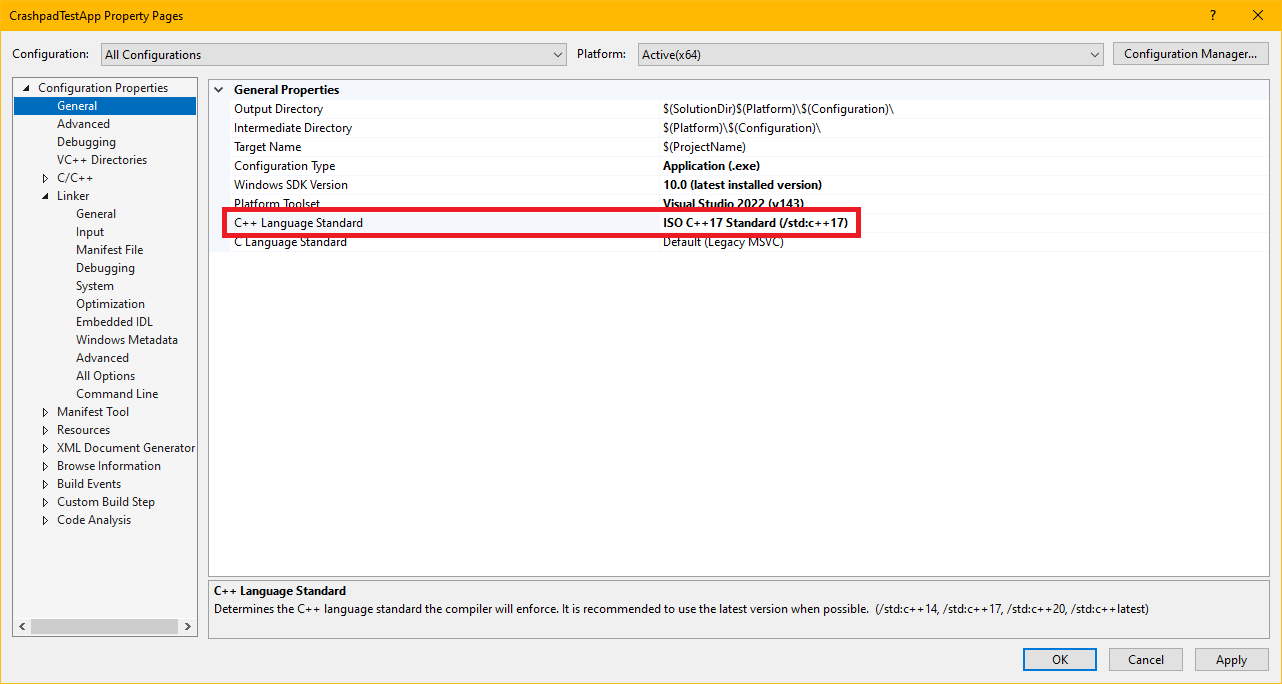Screen dimensions: 1282x684
Task: Collapse the General Properties section chevron
Action: click(x=219, y=90)
